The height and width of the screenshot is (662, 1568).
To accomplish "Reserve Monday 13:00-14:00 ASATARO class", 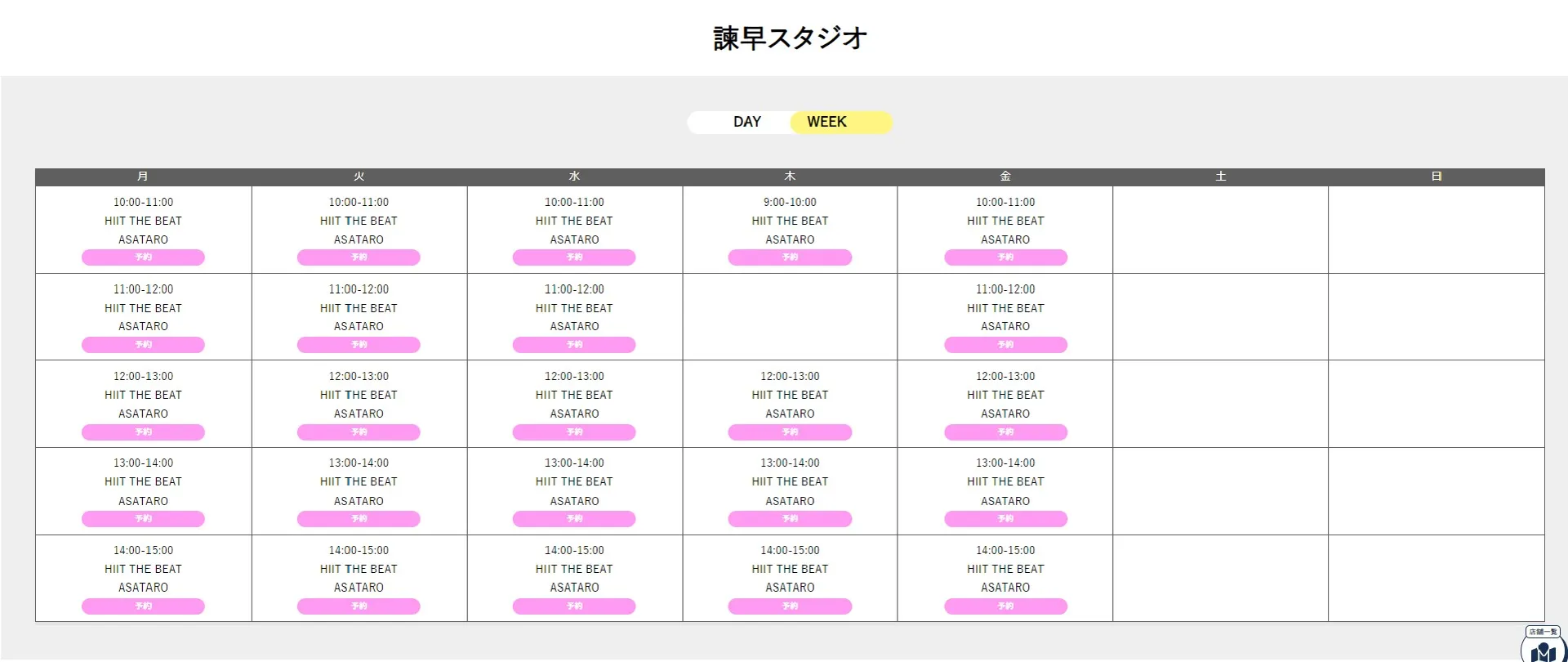I will tap(142, 518).
